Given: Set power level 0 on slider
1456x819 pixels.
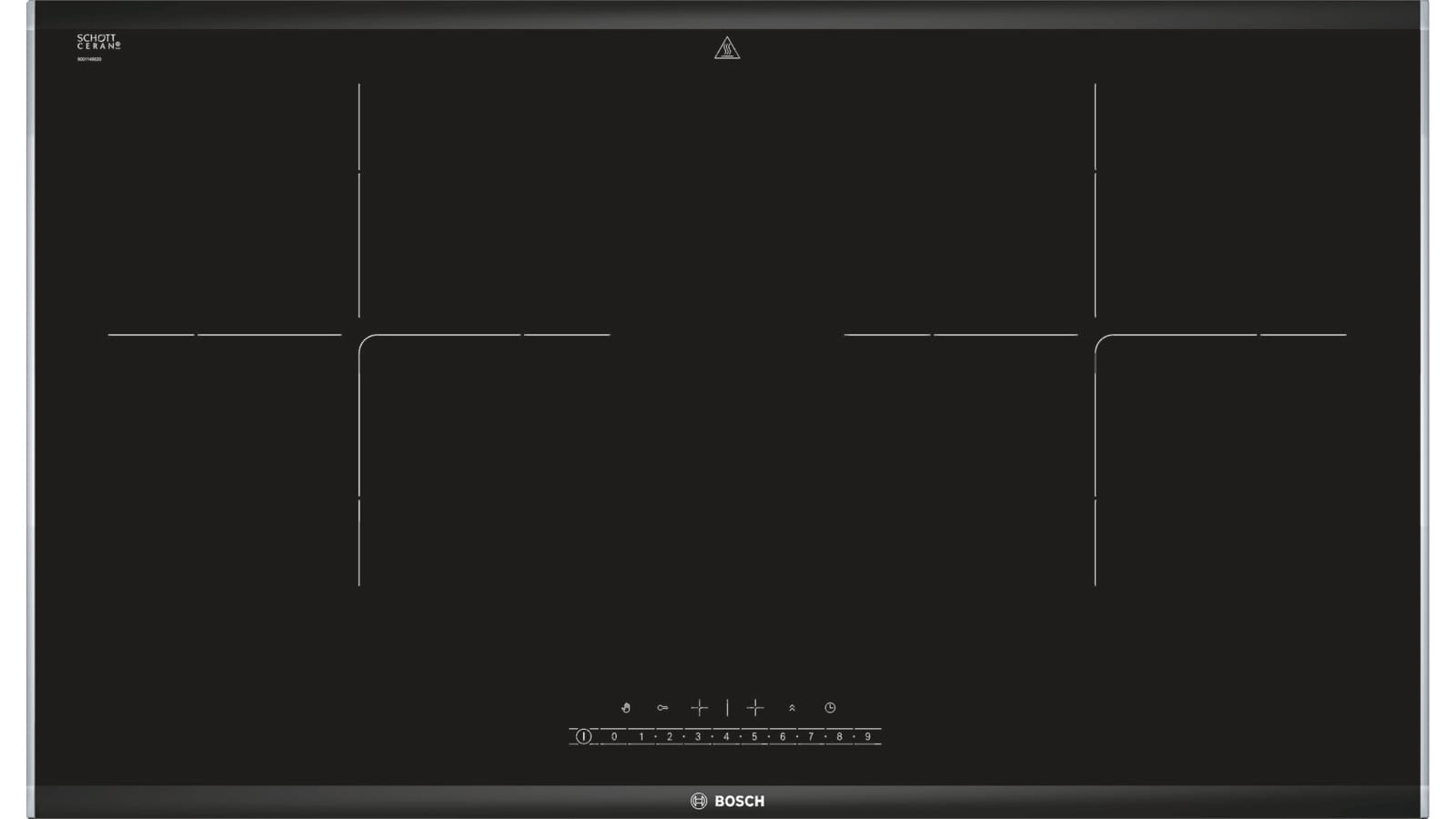Looking at the screenshot, I should 614,736.
